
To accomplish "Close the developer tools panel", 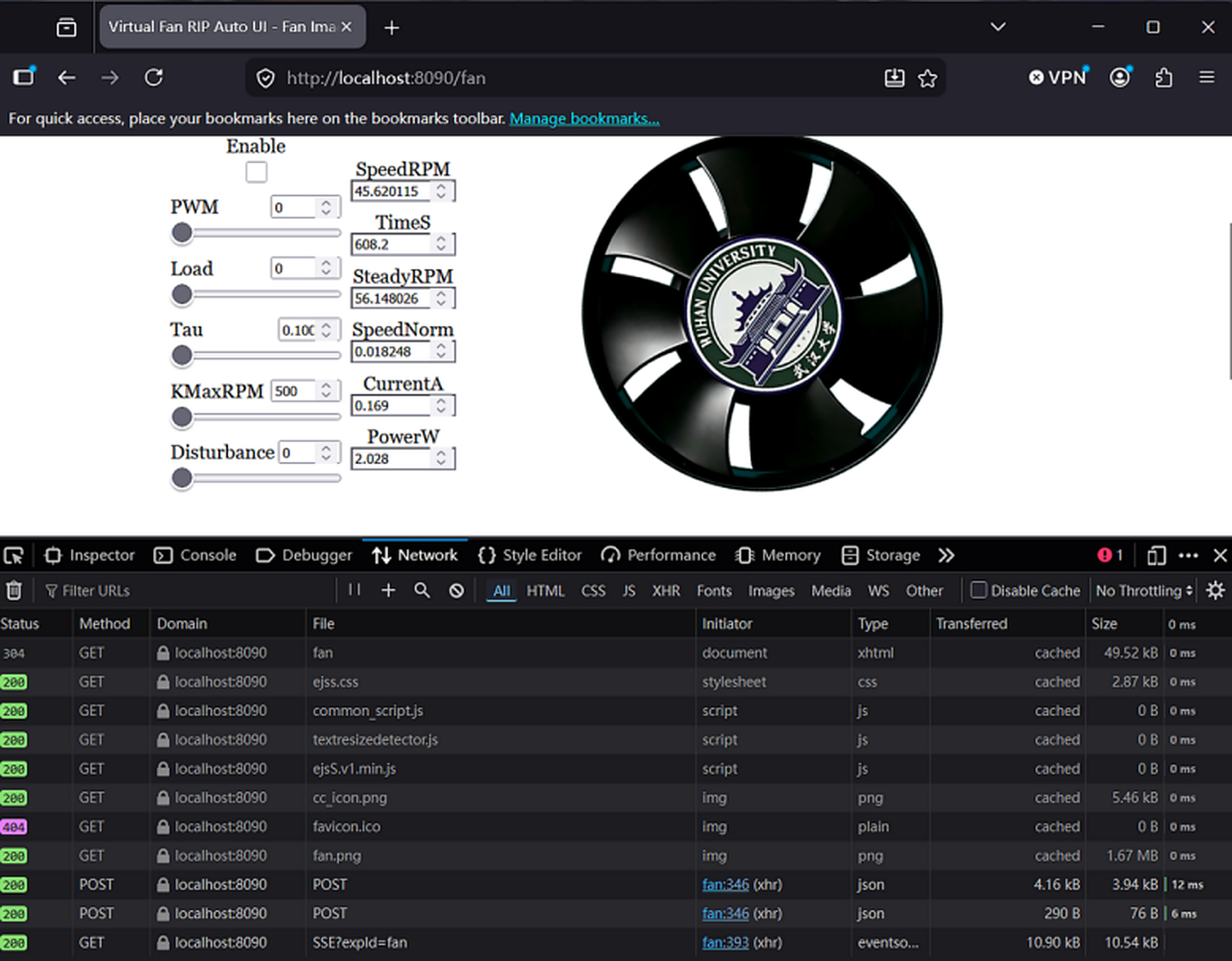I will point(1220,556).
